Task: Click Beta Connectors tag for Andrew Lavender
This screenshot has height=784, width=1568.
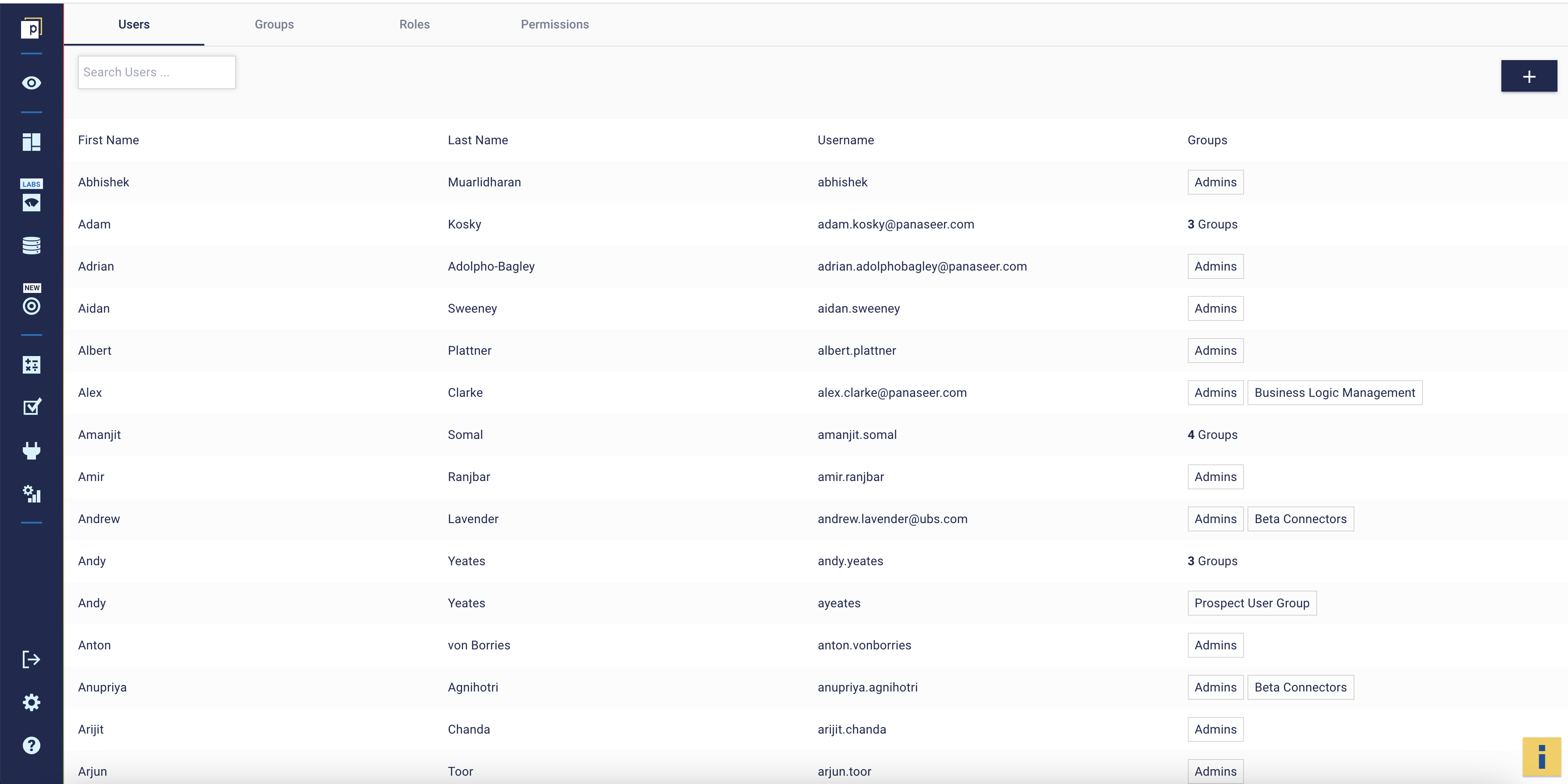Action: 1301,519
